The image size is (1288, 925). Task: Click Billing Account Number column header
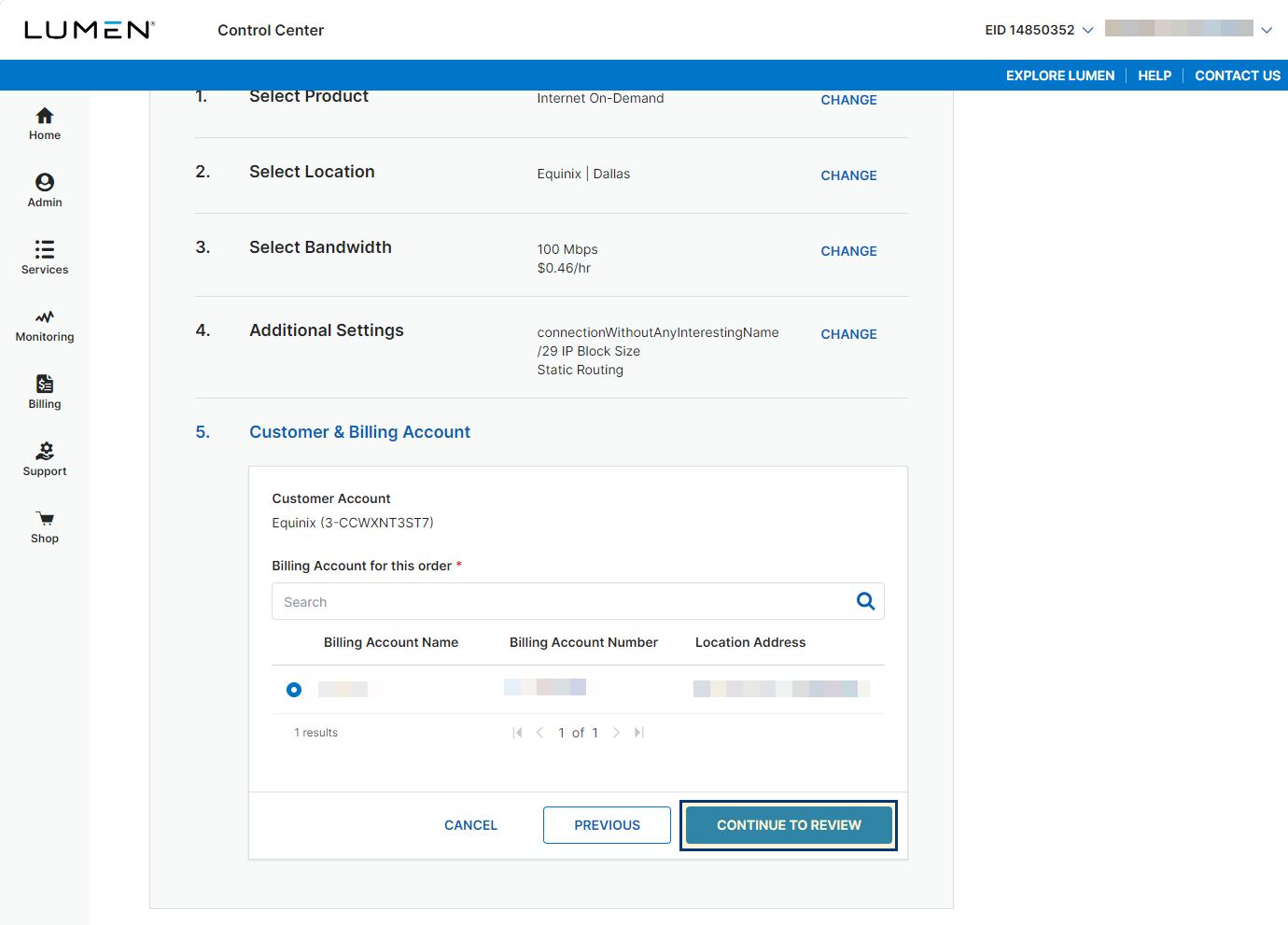(x=583, y=642)
